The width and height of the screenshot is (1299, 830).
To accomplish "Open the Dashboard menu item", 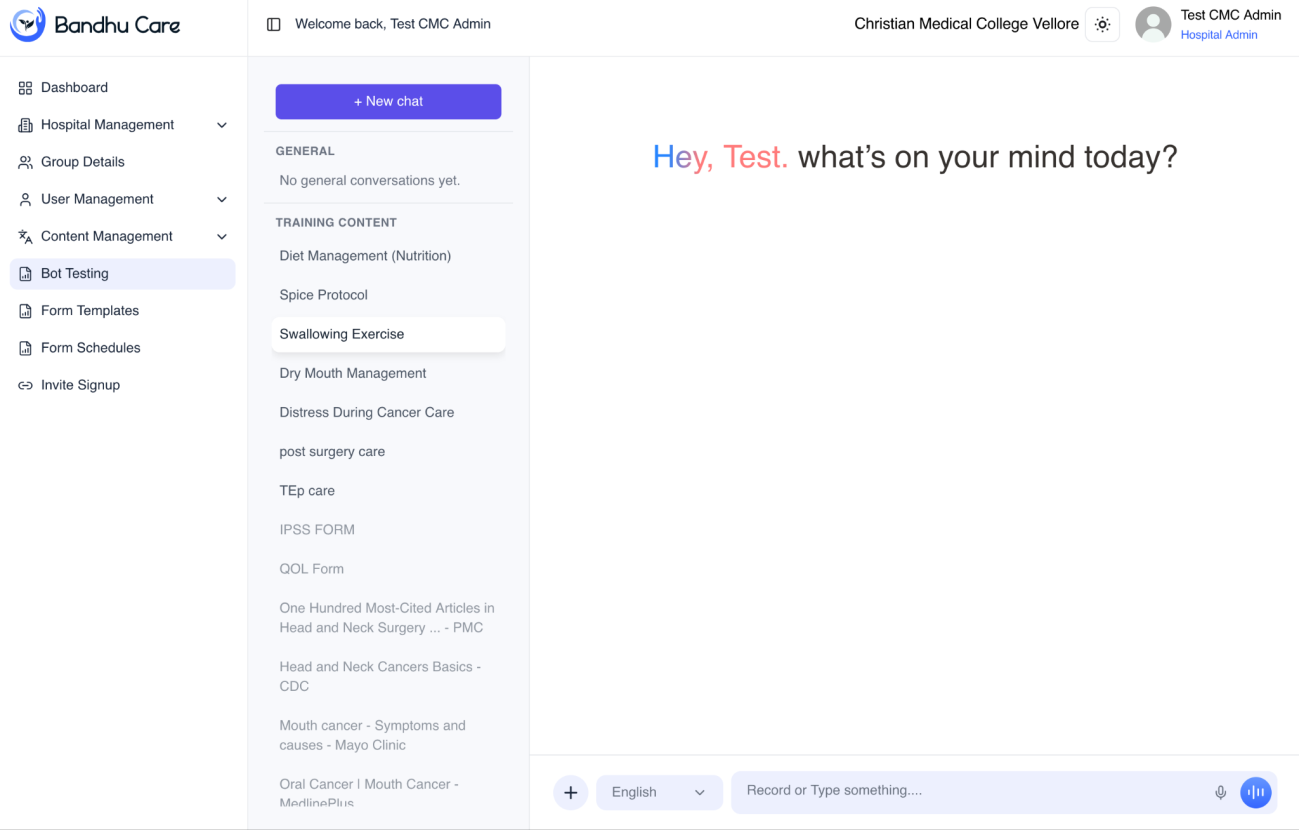I will point(123,88).
